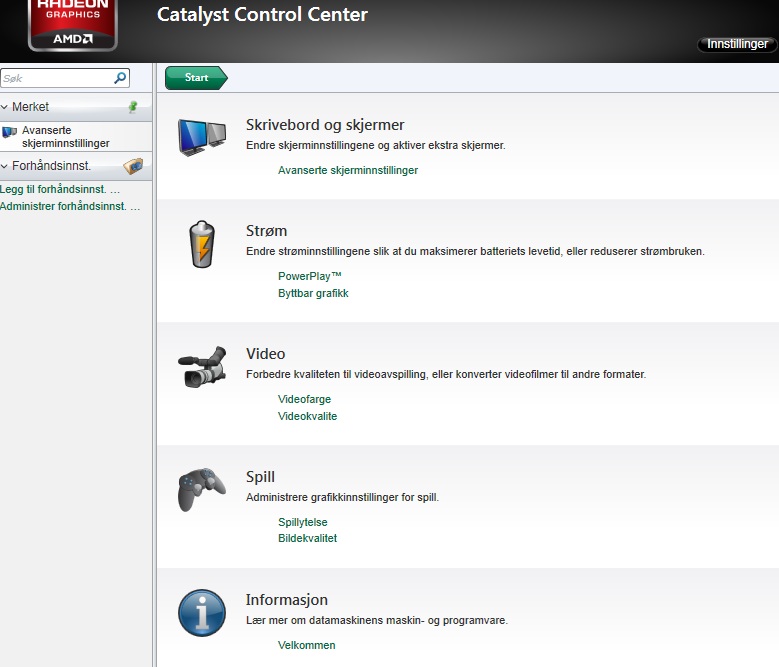Open the Byttbar grafikk link
Image resolution: width=779 pixels, height=667 pixels.
tap(313, 294)
